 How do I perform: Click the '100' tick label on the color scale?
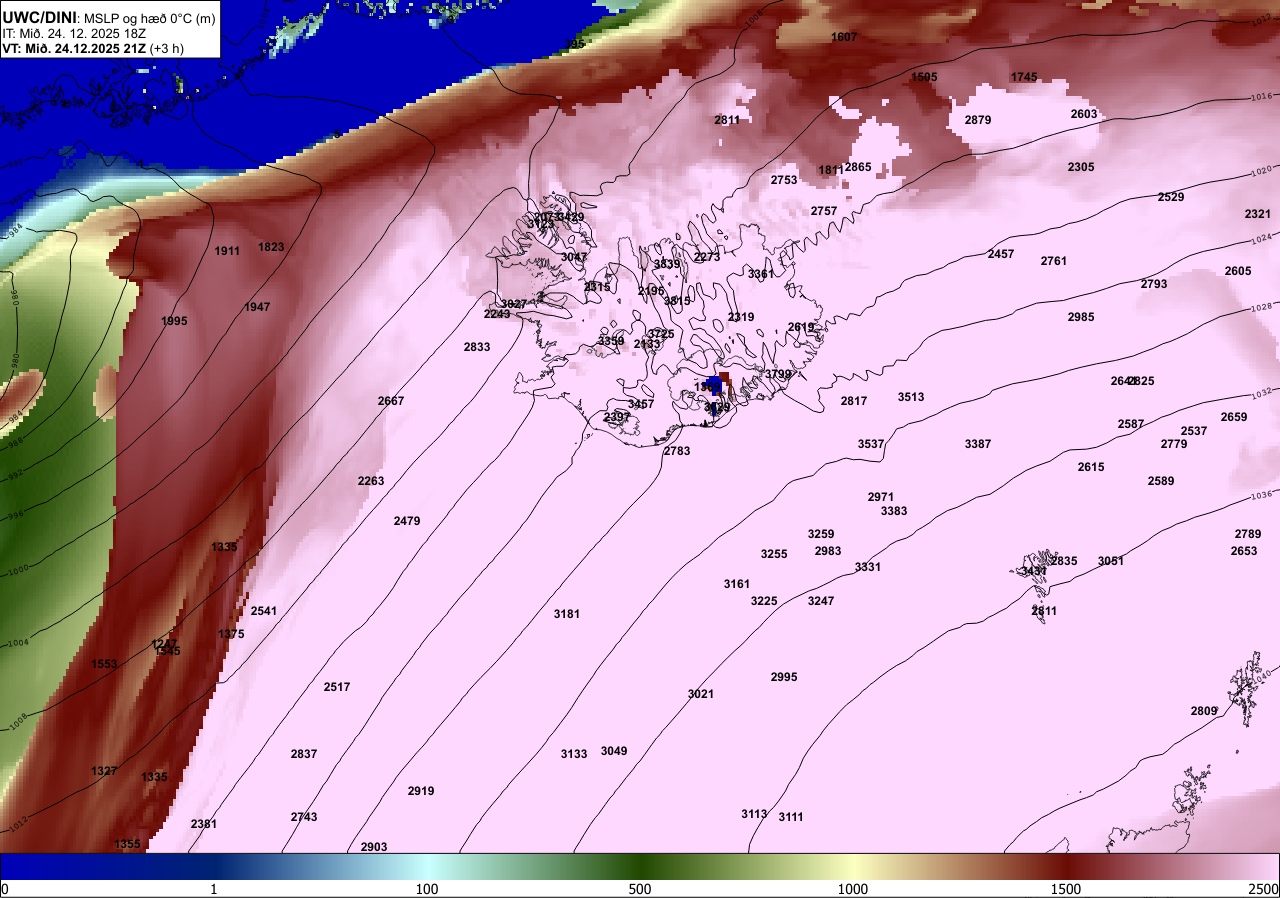pyautogui.click(x=427, y=889)
